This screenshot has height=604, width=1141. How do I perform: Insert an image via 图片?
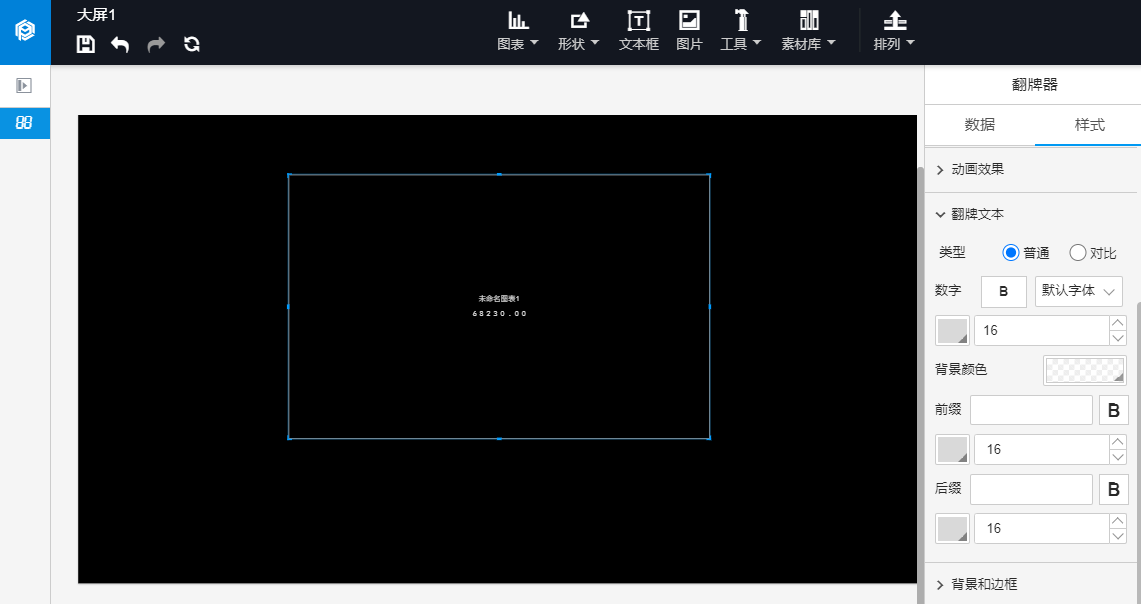[689, 31]
